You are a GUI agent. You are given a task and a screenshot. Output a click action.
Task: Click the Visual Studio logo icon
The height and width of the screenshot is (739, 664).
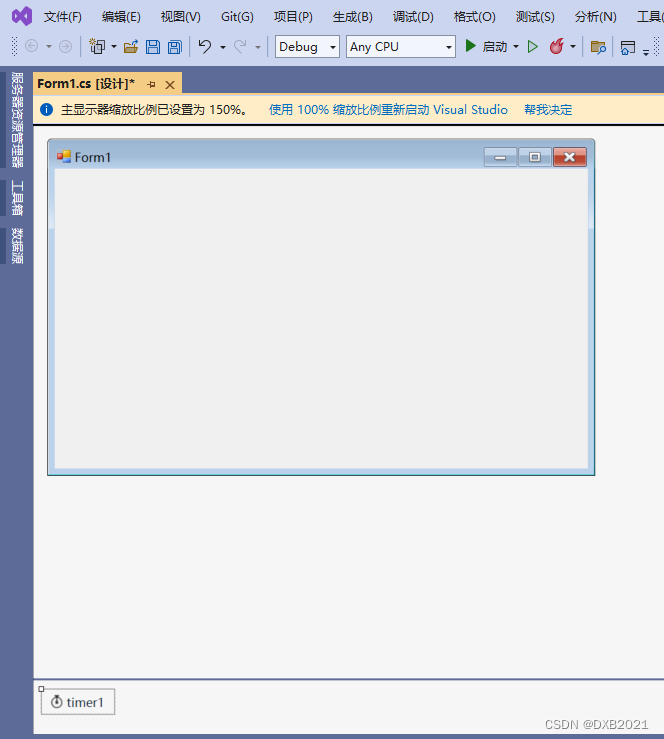click(22, 16)
